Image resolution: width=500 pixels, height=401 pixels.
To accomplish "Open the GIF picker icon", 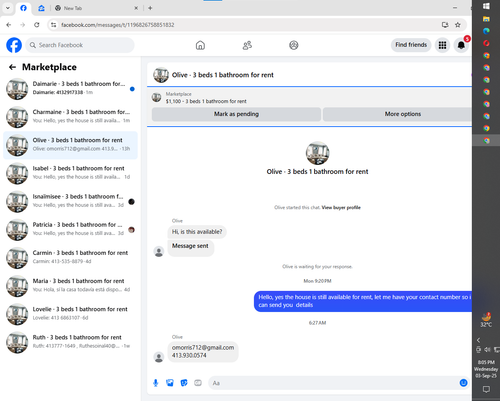I will click(198, 383).
